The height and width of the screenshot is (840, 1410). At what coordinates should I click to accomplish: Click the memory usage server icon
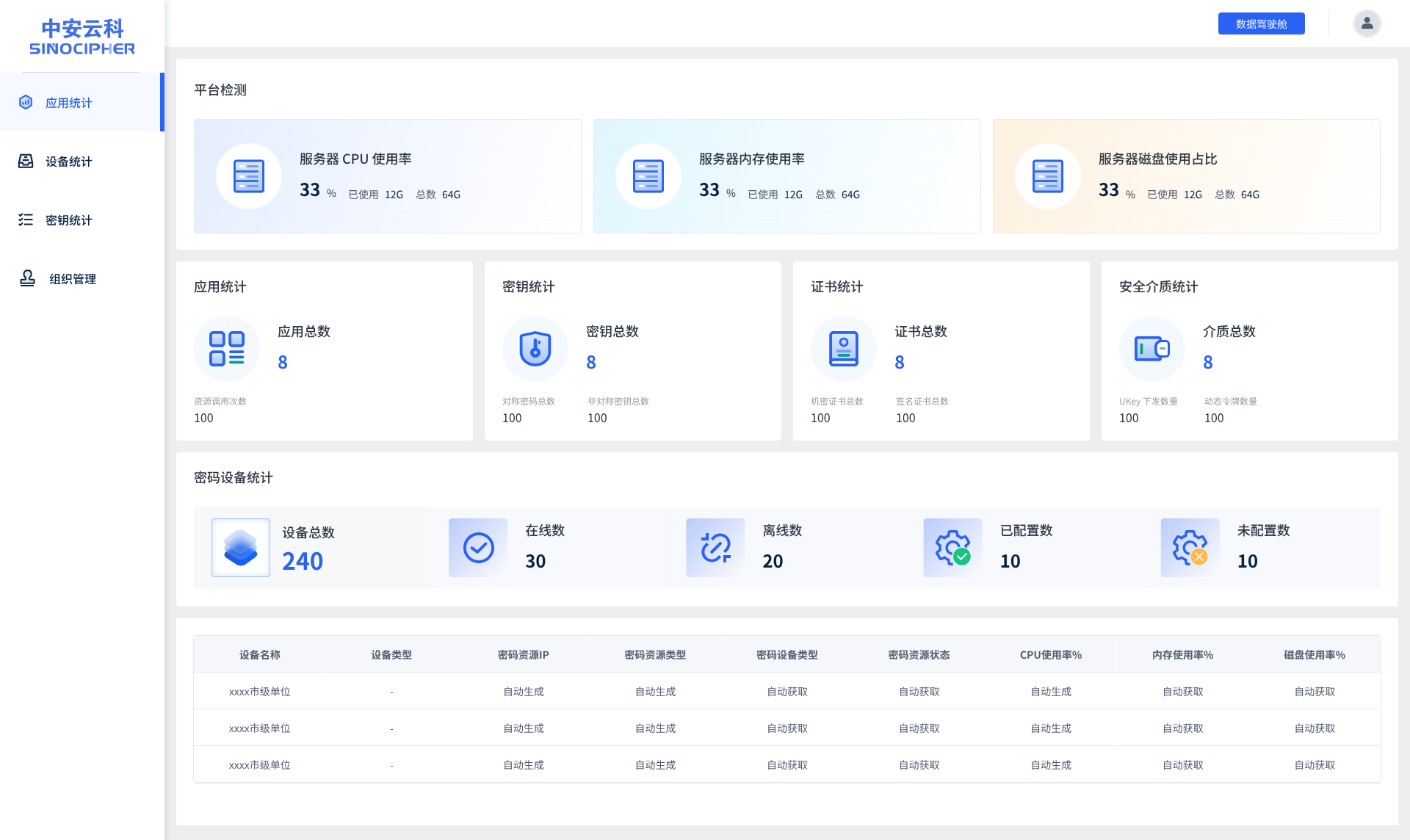pyautogui.click(x=648, y=176)
